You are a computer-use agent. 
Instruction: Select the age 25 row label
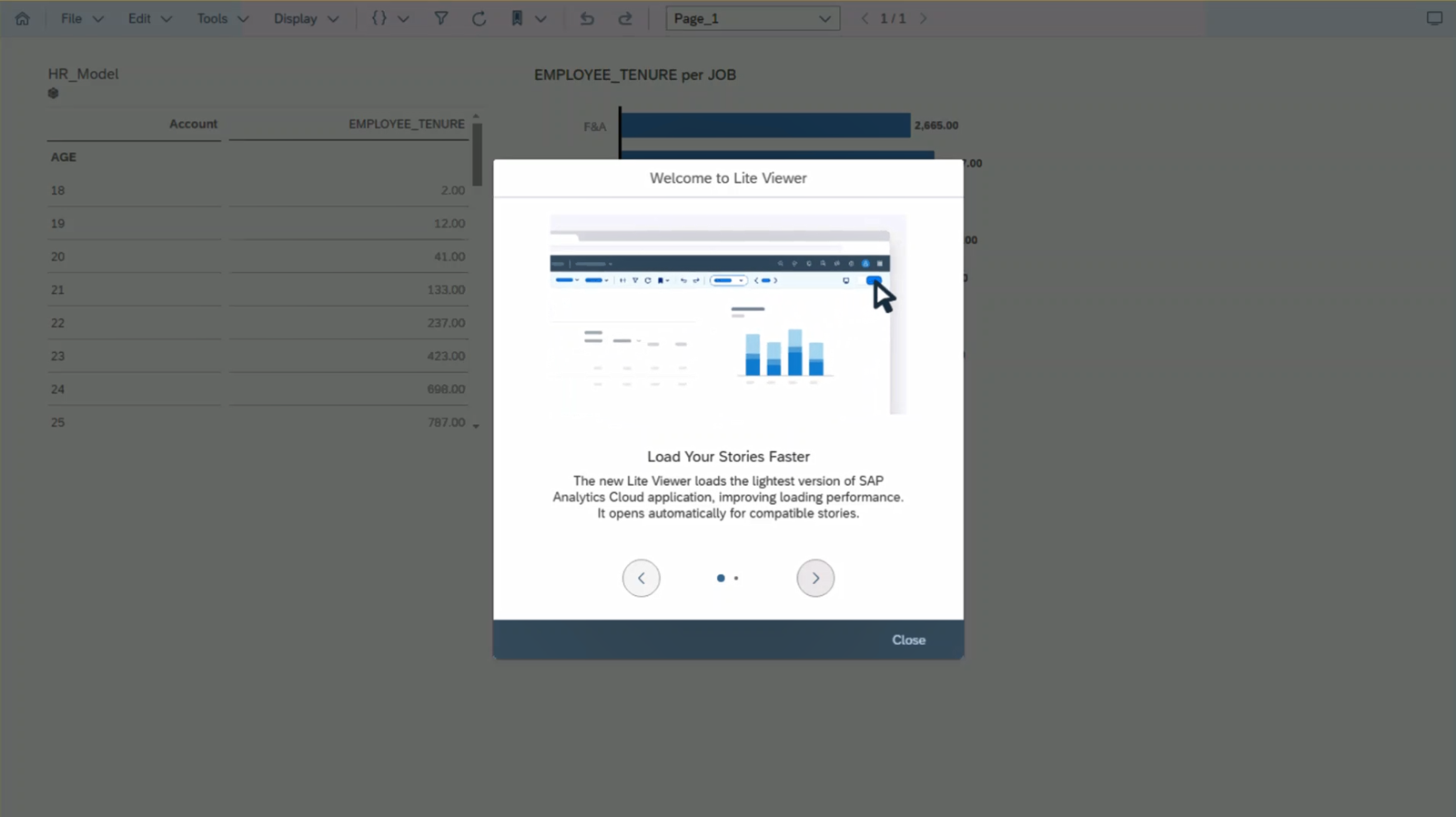coord(57,422)
